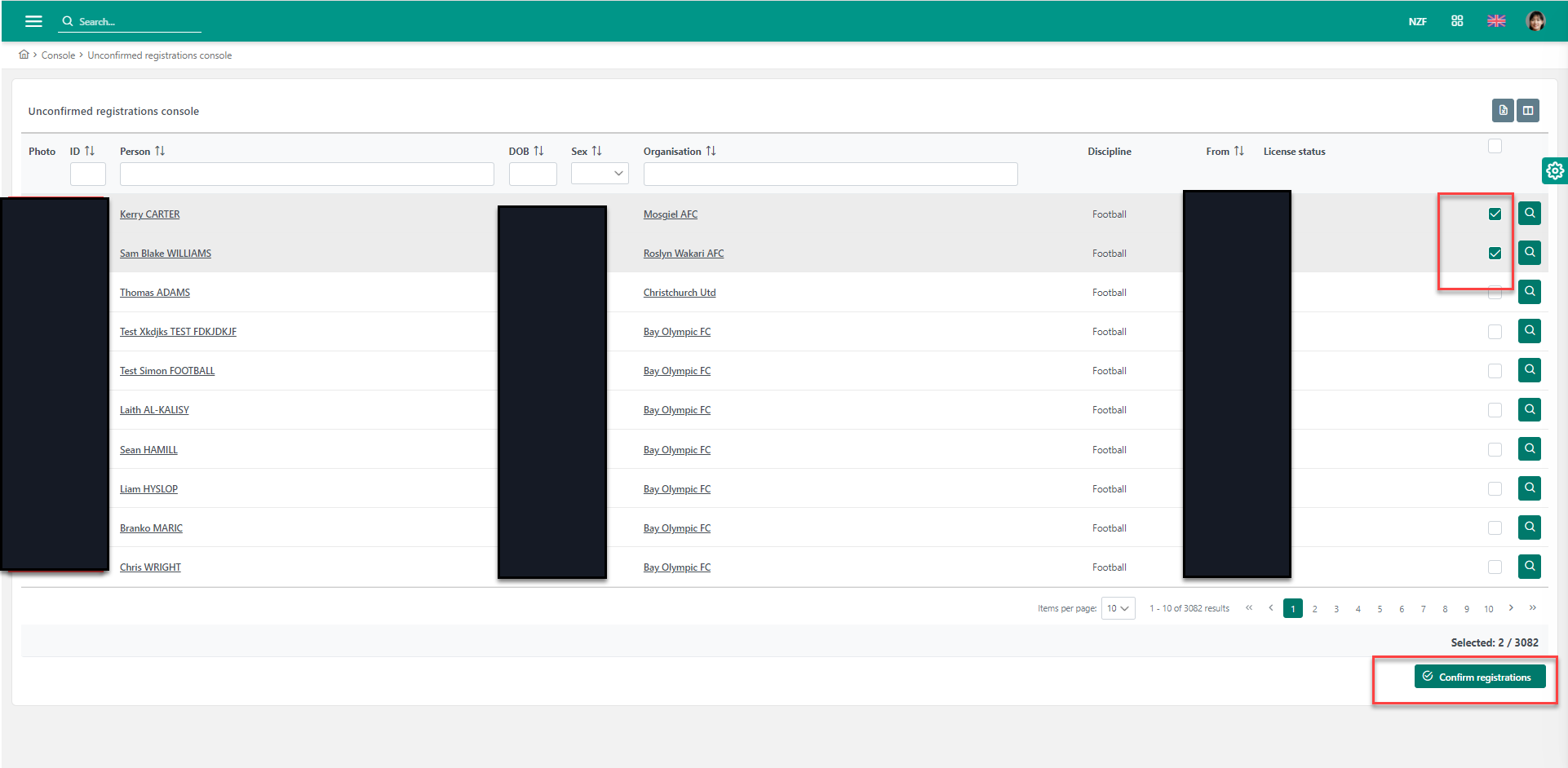This screenshot has width=1568, height=768.
Task: Change language via UK flag icon
Action: pos(1496,21)
